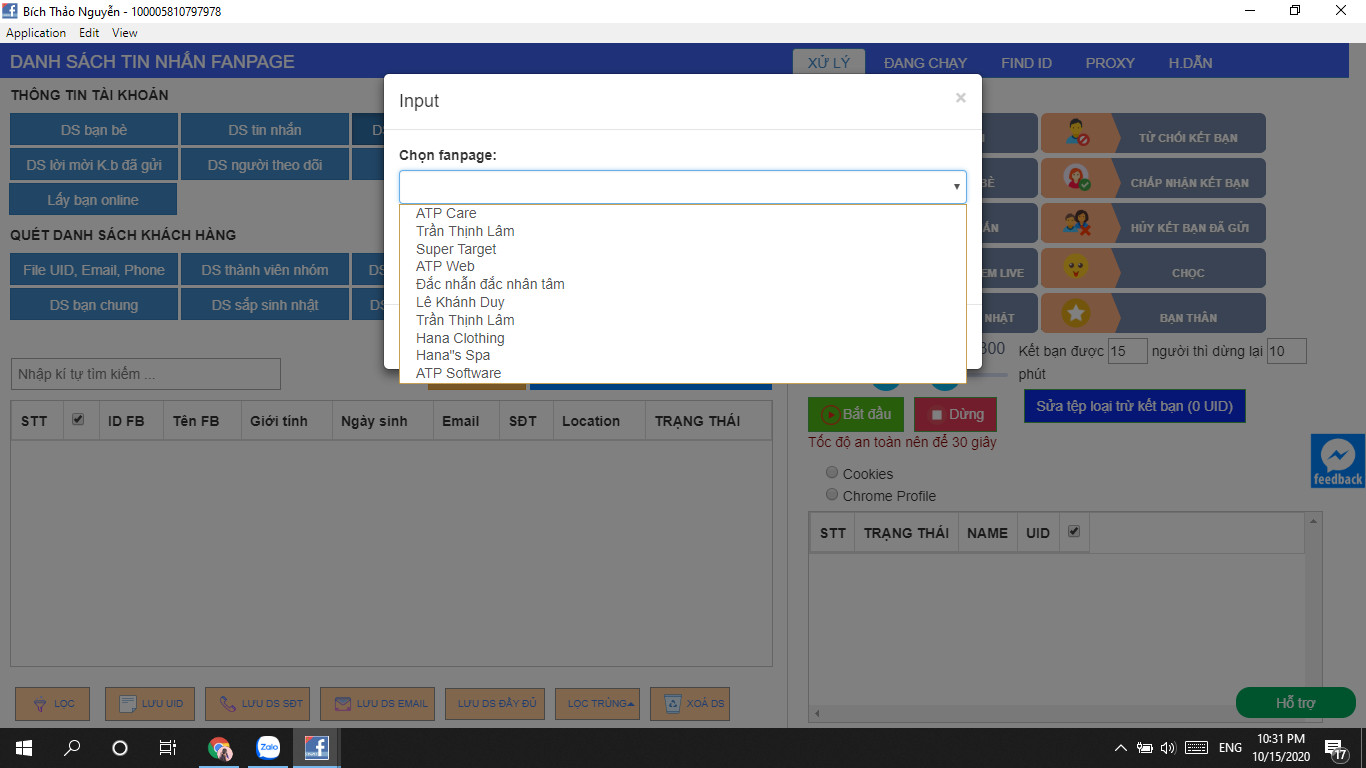This screenshot has height=768, width=1366.
Task: Open the Windows Start menu
Action: (x=24, y=747)
